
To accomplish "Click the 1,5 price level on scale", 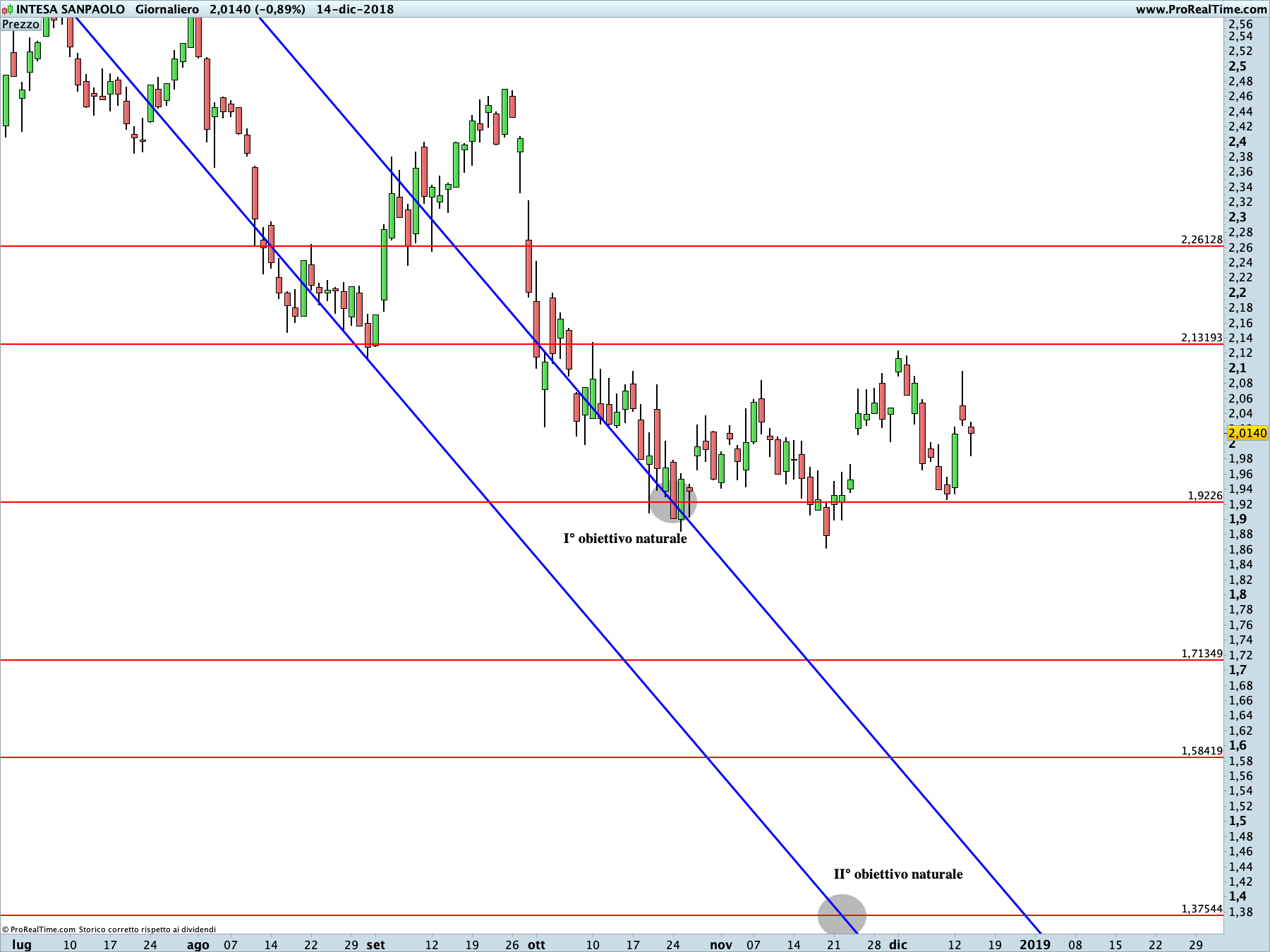I will click(1238, 821).
